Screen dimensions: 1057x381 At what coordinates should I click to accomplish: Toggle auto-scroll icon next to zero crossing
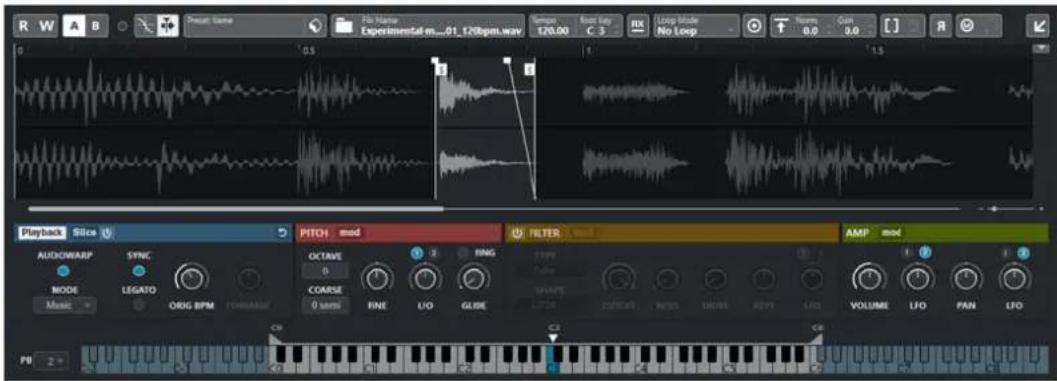[167, 26]
